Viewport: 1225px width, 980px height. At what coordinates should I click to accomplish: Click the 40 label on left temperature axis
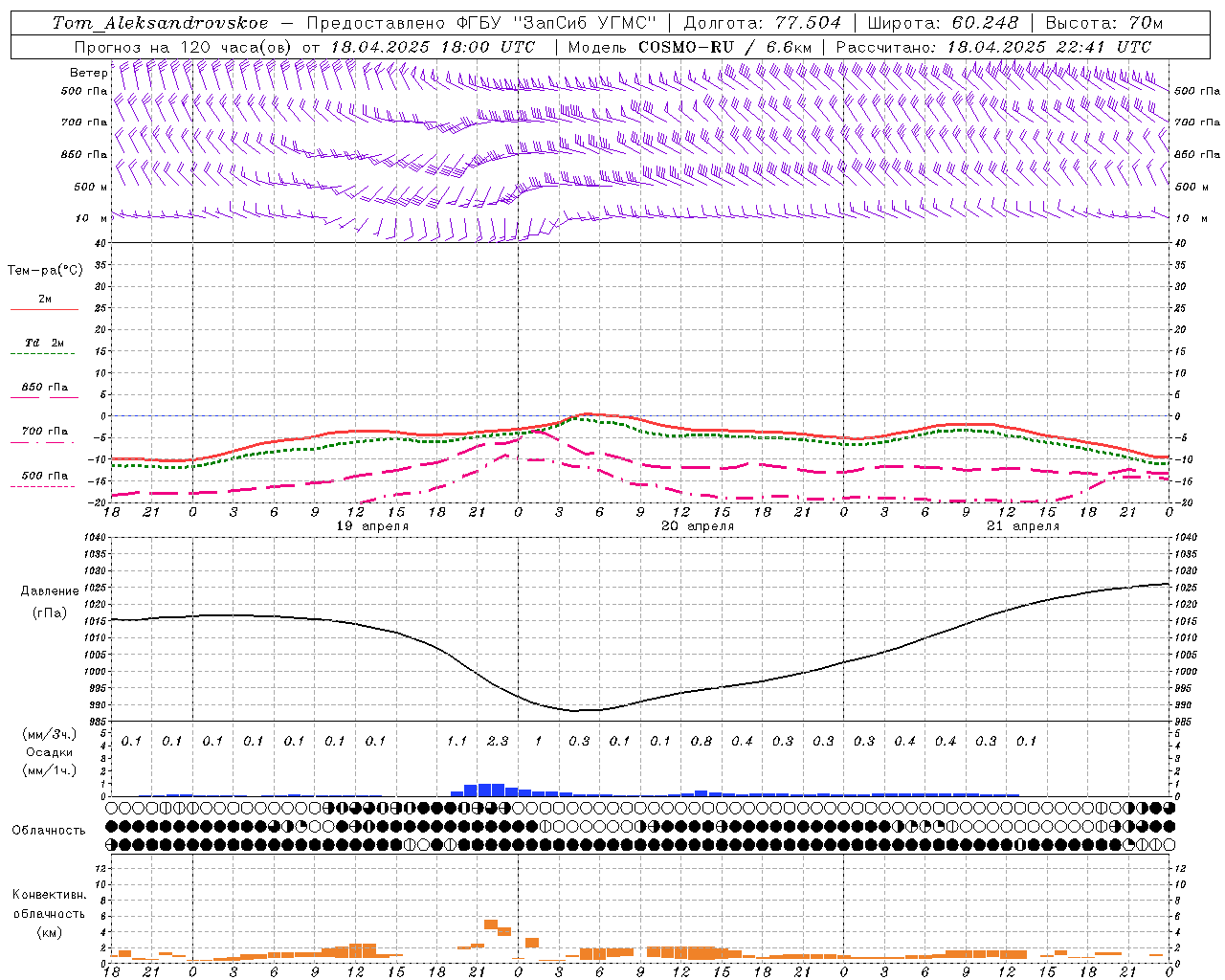coord(100,244)
